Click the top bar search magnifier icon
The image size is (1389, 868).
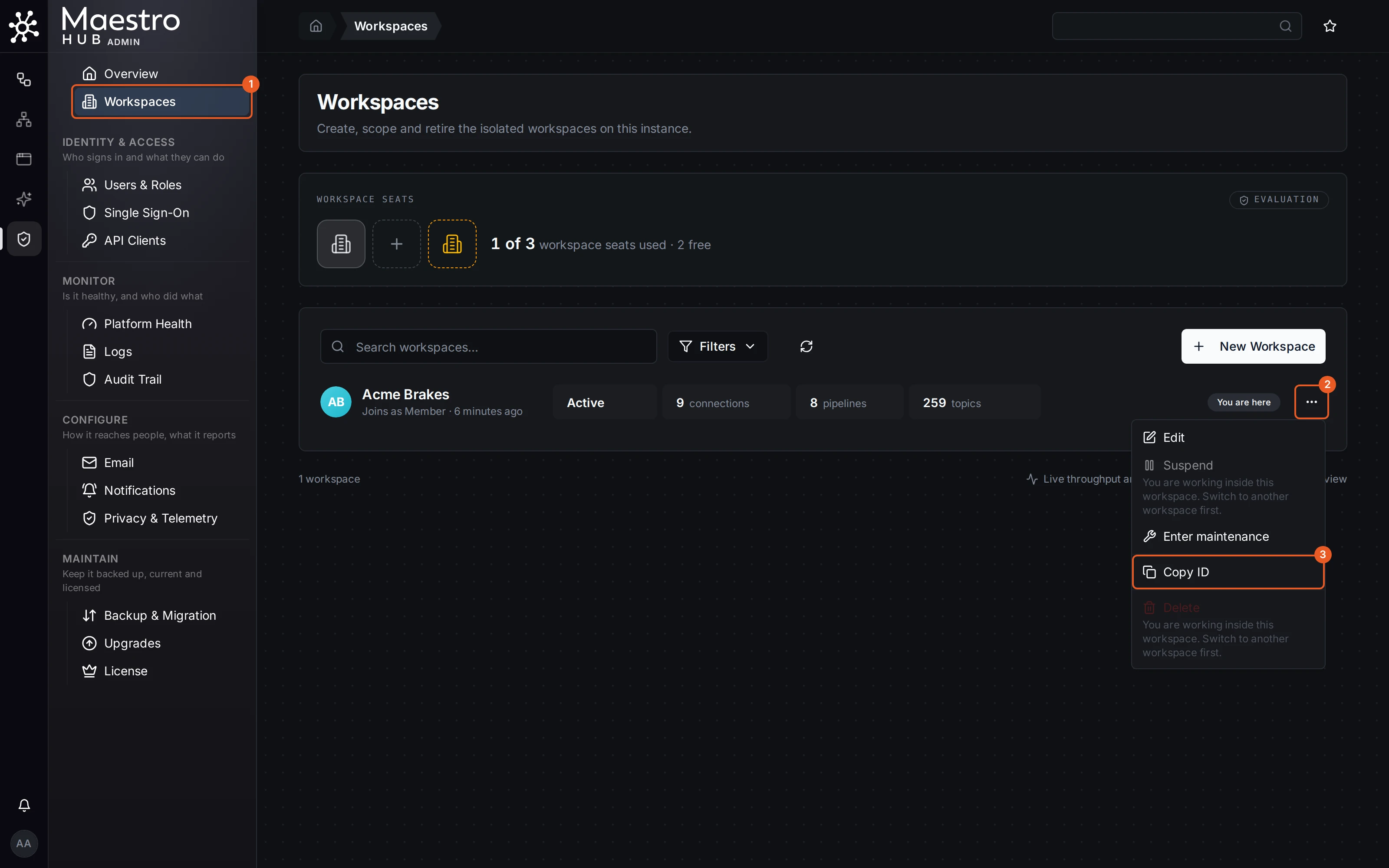tap(1285, 26)
